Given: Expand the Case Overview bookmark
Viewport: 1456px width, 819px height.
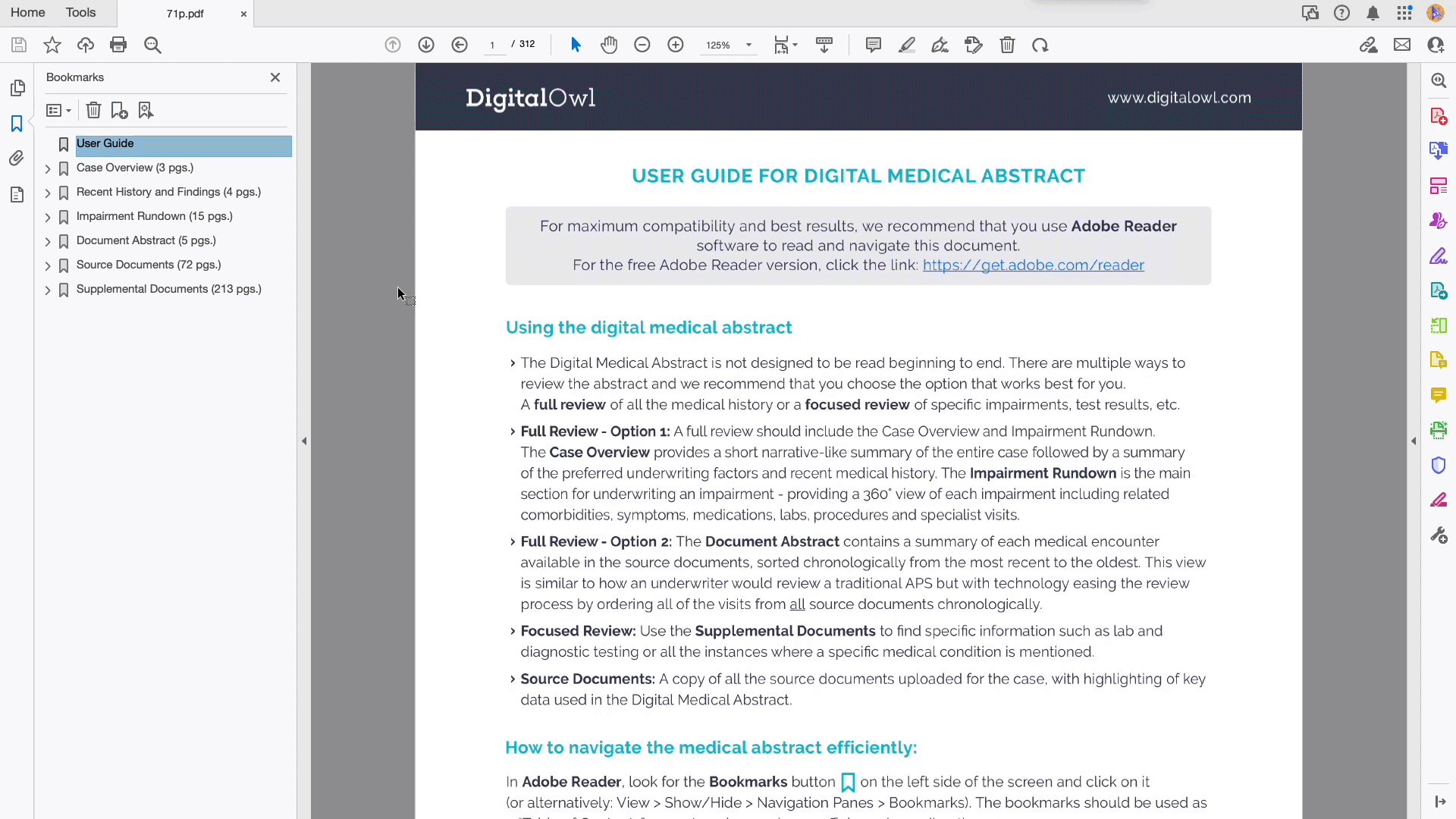Looking at the screenshot, I should [48, 168].
